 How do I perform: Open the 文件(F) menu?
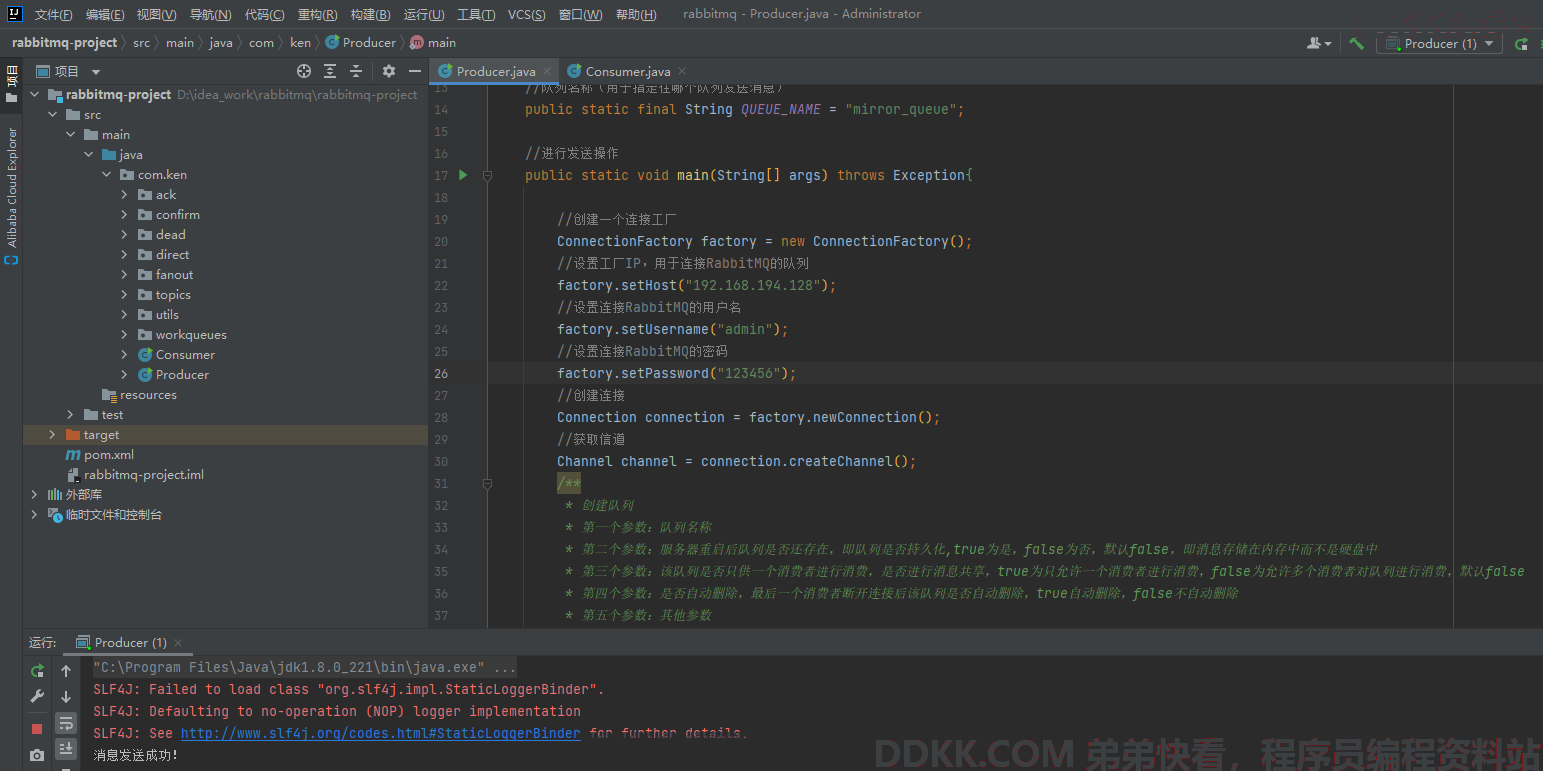[53, 14]
